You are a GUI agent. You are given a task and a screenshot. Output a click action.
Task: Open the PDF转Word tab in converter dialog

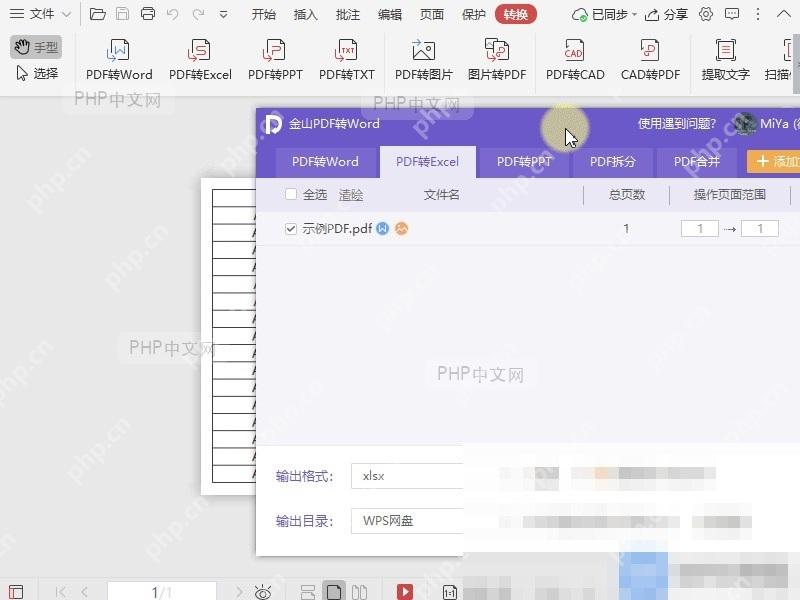tap(325, 162)
